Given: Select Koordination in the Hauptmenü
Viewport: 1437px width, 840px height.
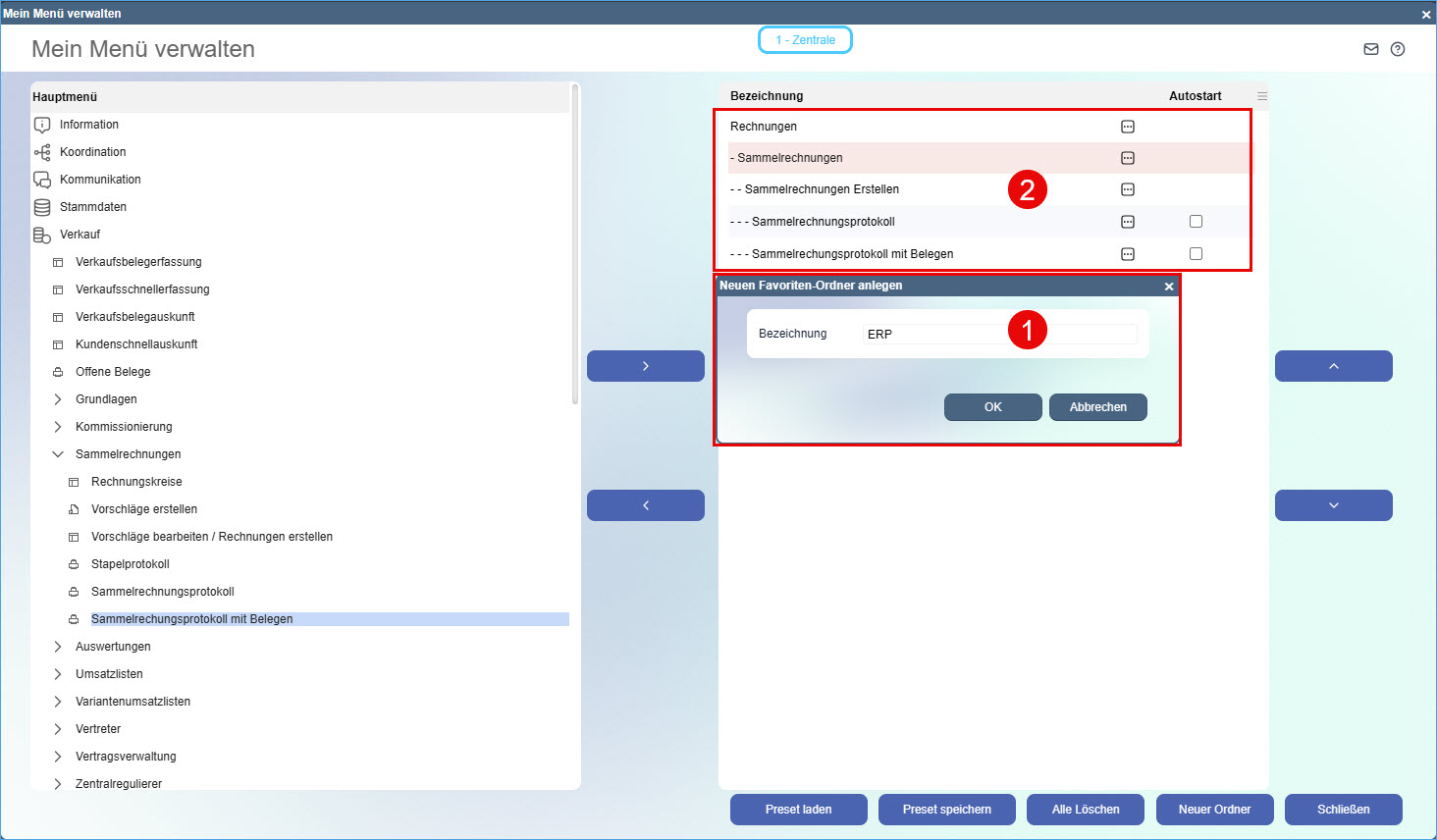Looking at the screenshot, I should tap(93, 152).
